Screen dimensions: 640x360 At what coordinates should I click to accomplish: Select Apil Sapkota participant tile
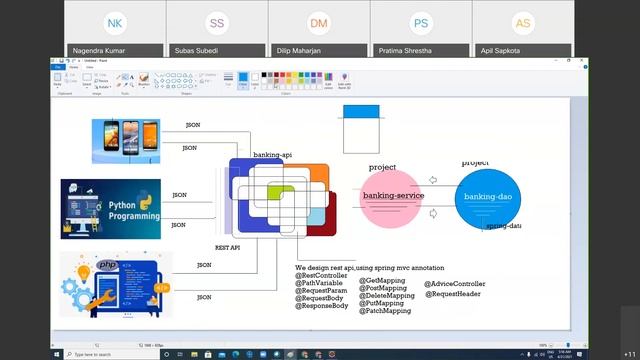click(523, 28)
